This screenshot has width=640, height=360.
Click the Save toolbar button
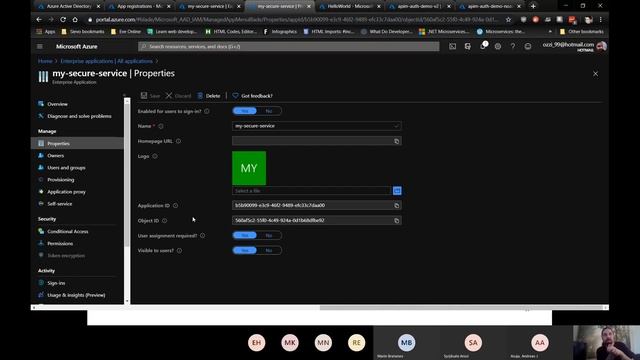(150, 96)
